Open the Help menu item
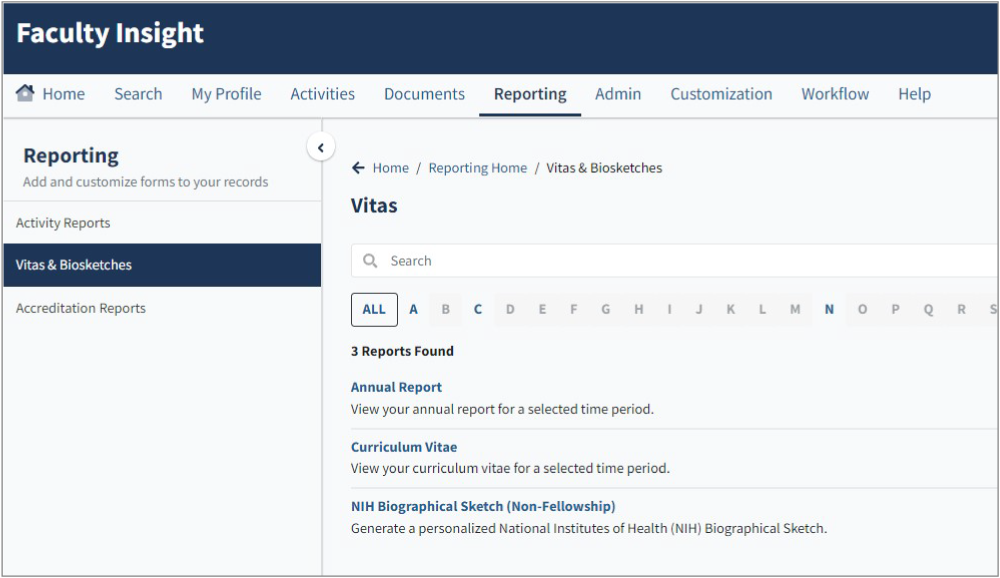 coord(914,94)
